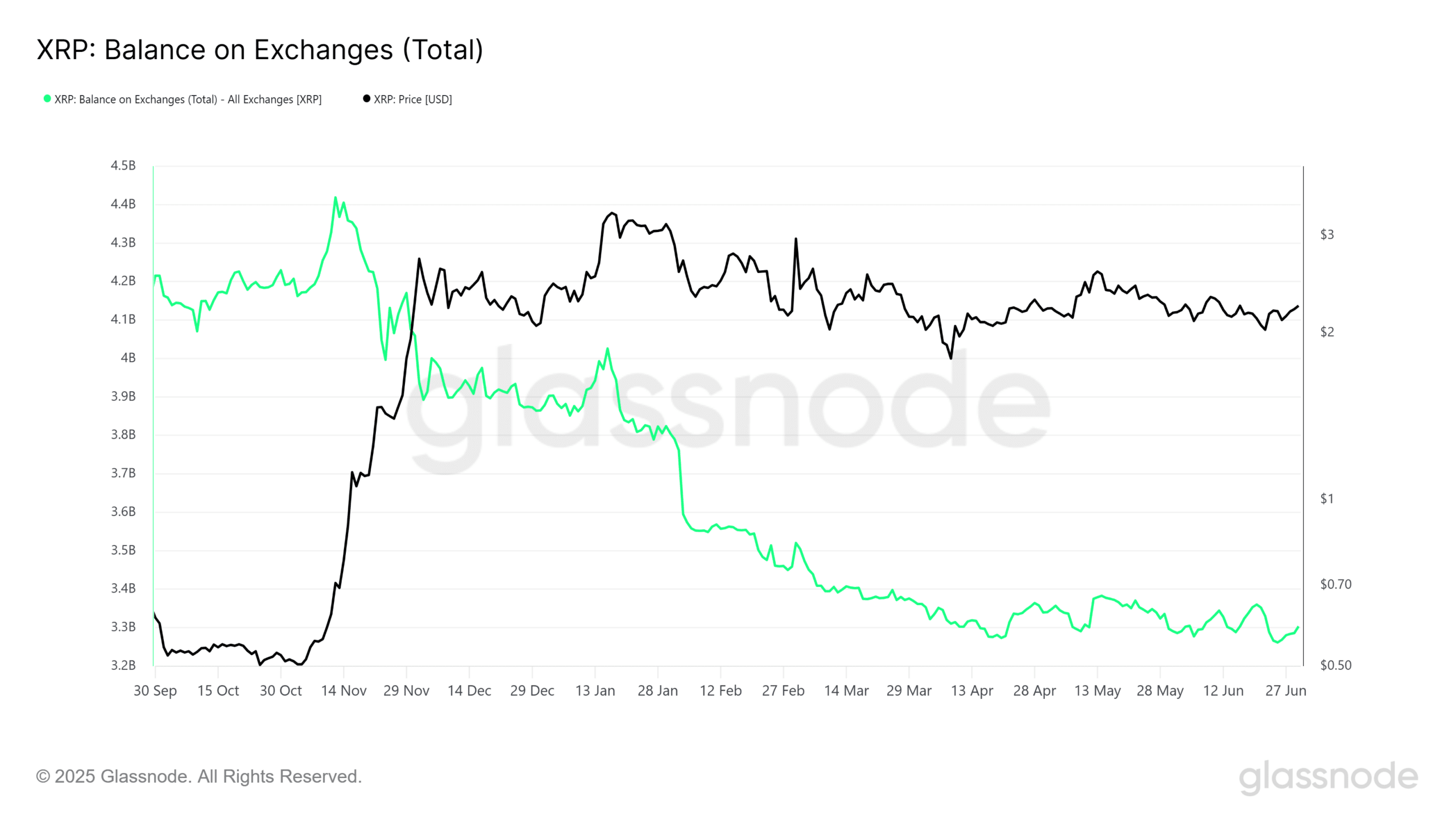Click the 2025 Glassnode copyright text

click(x=199, y=776)
